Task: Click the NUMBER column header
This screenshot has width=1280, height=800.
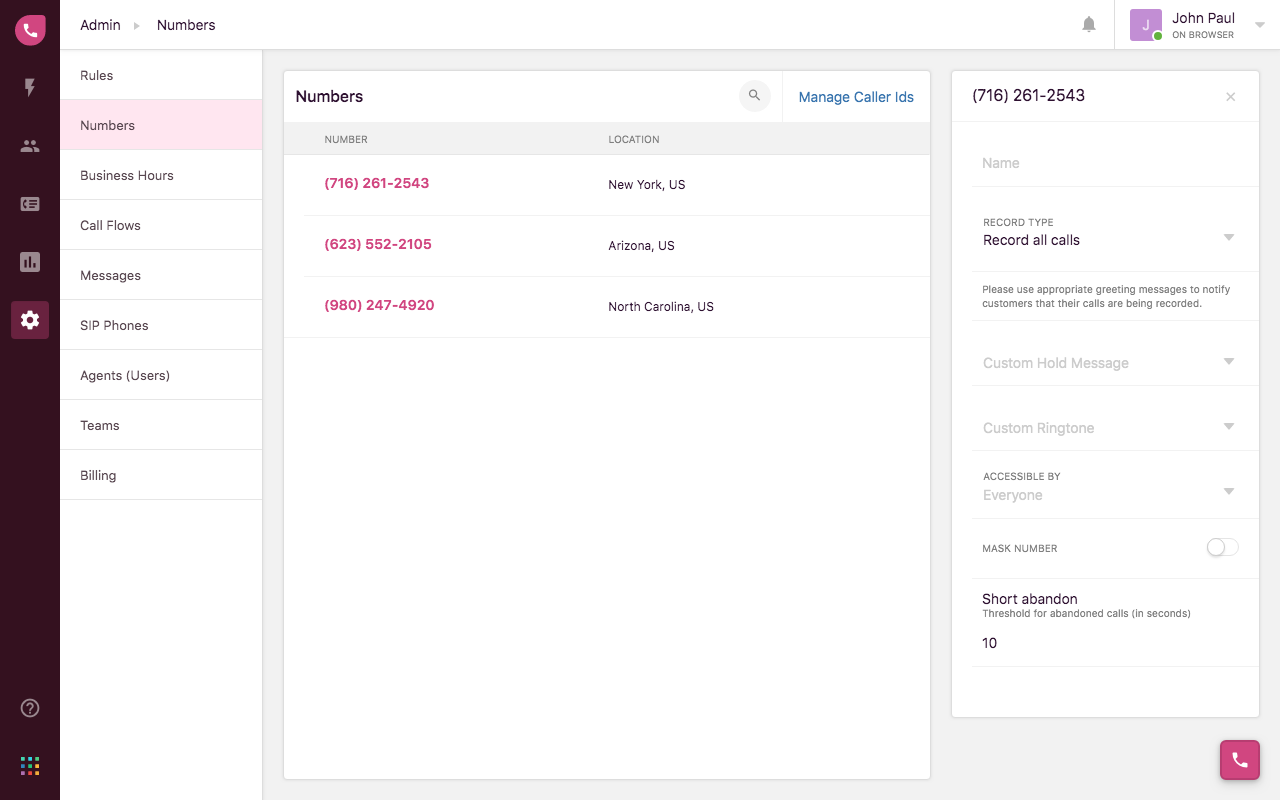Action: click(x=346, y=139)
